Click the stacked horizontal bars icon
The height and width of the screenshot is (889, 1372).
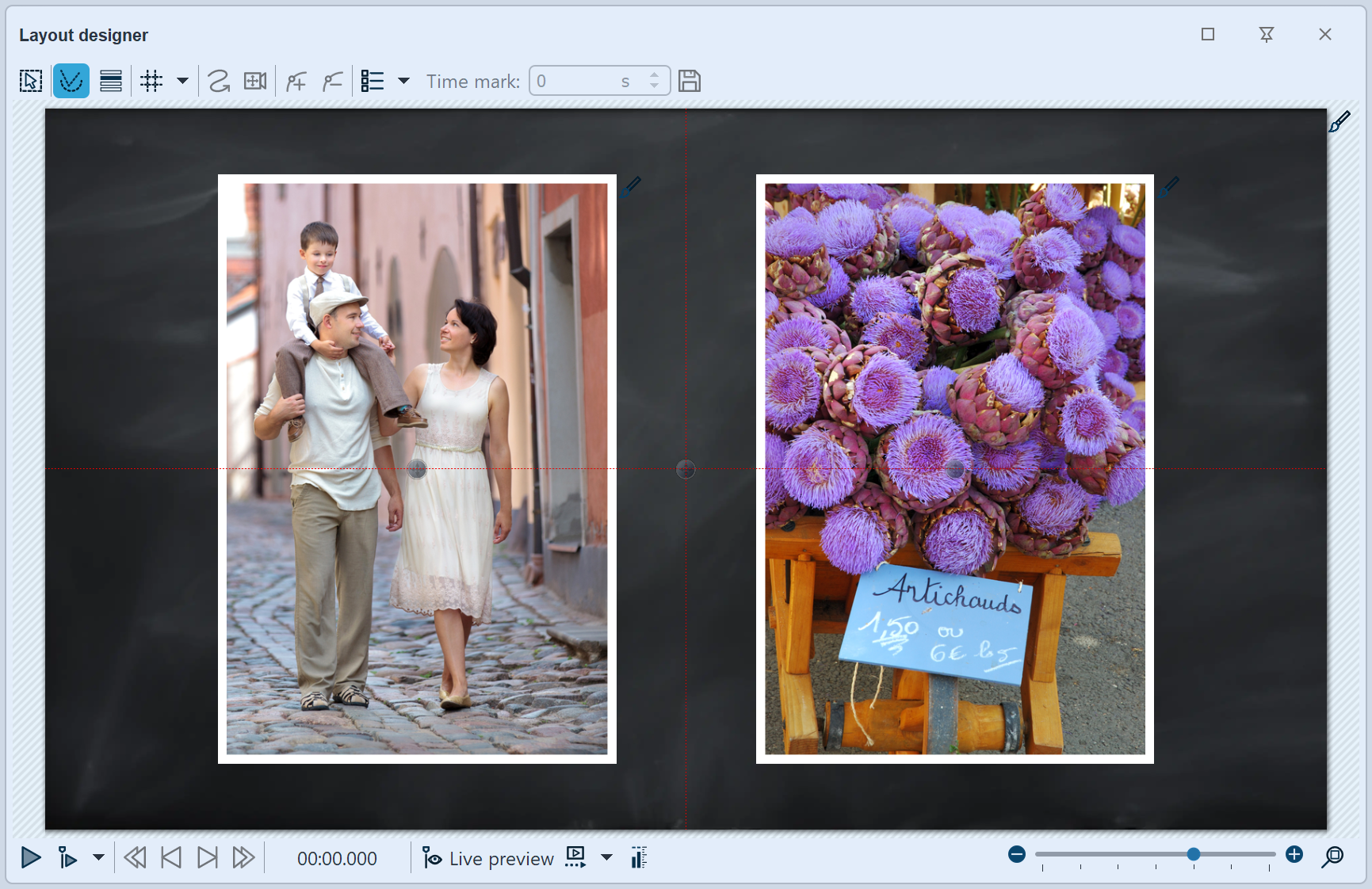[111, 81]
